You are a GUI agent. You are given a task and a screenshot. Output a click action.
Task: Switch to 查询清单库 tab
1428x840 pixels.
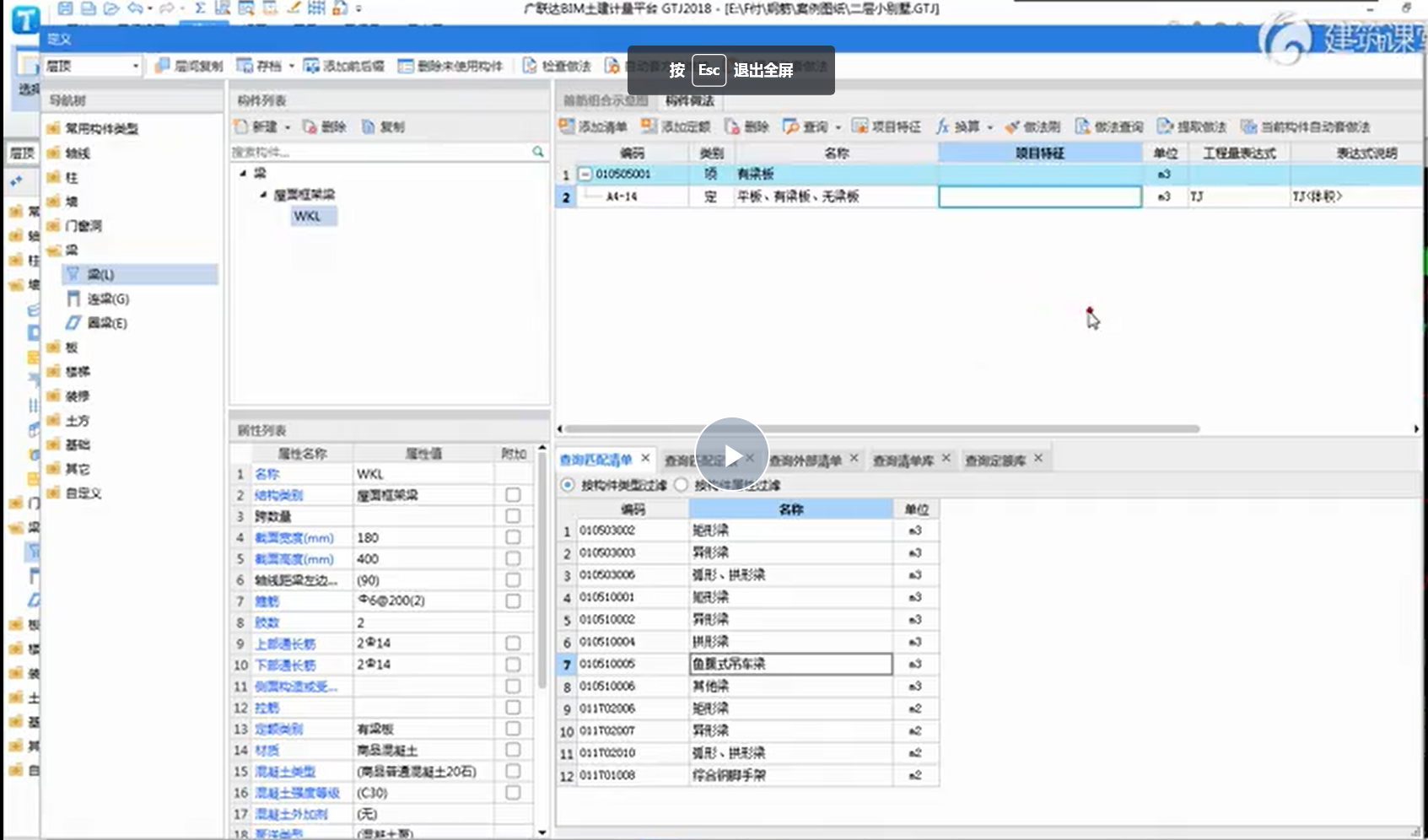[x=903, y=460]
